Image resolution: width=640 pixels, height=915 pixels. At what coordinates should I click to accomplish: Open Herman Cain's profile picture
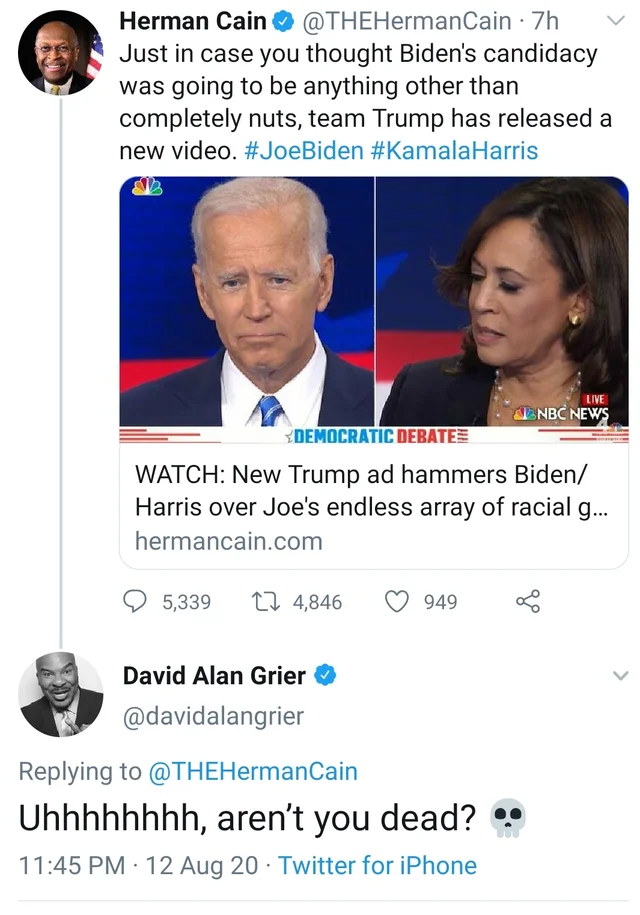[x=61, y=53]
